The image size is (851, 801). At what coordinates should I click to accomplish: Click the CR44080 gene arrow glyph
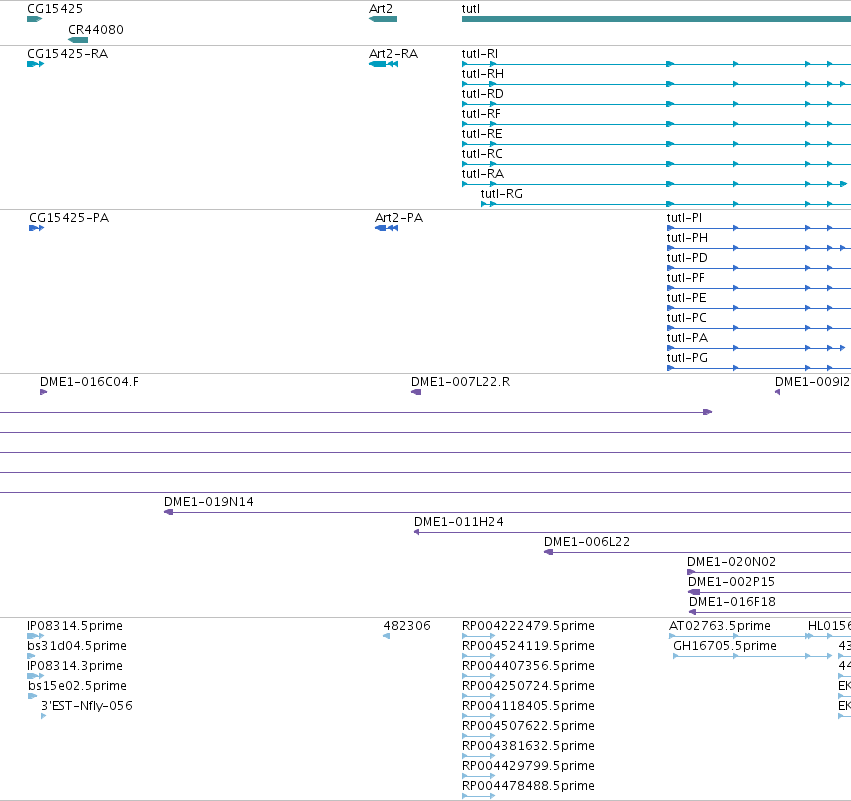pyautogui.click(x=78, y=40)
